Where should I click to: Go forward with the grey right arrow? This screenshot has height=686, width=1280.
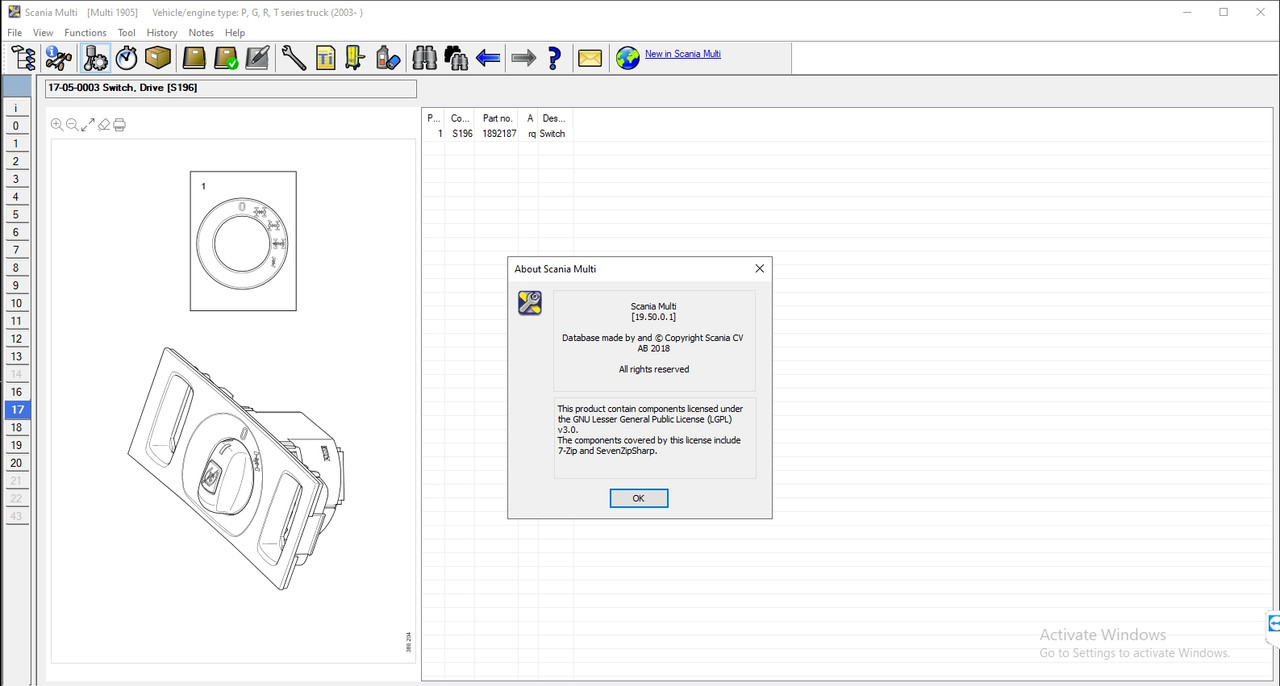pyautogui.click(x=523, y=58)
